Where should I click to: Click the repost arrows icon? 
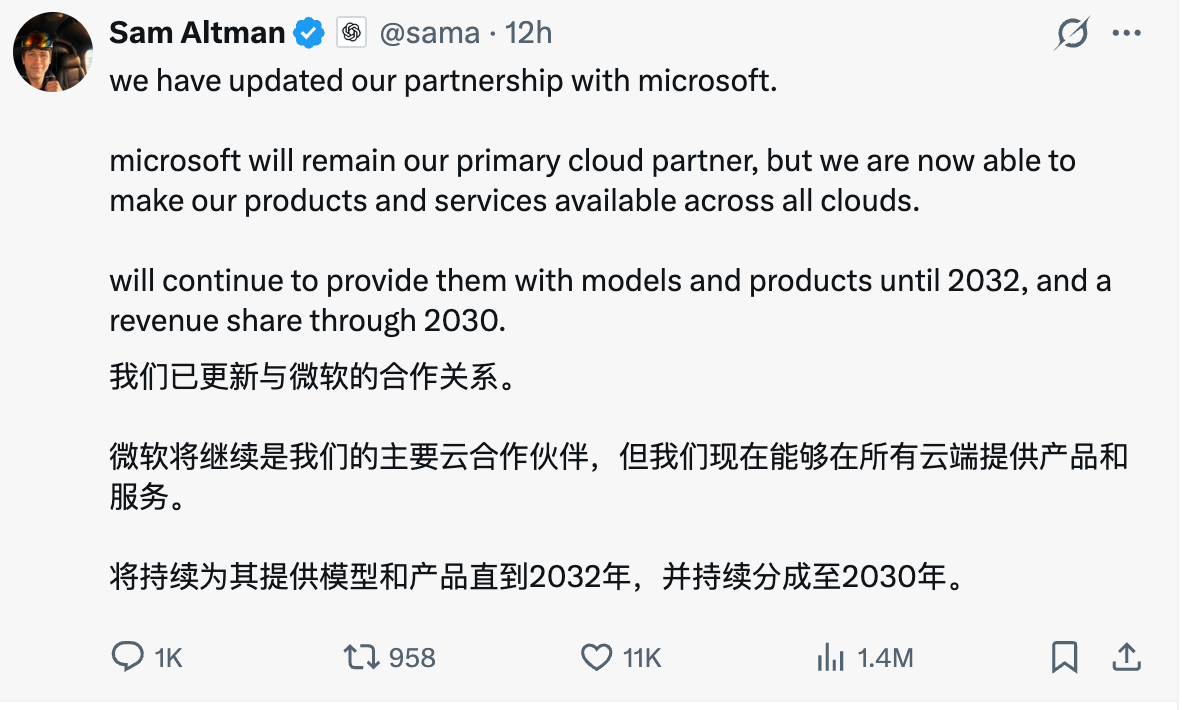coord(360,657)
